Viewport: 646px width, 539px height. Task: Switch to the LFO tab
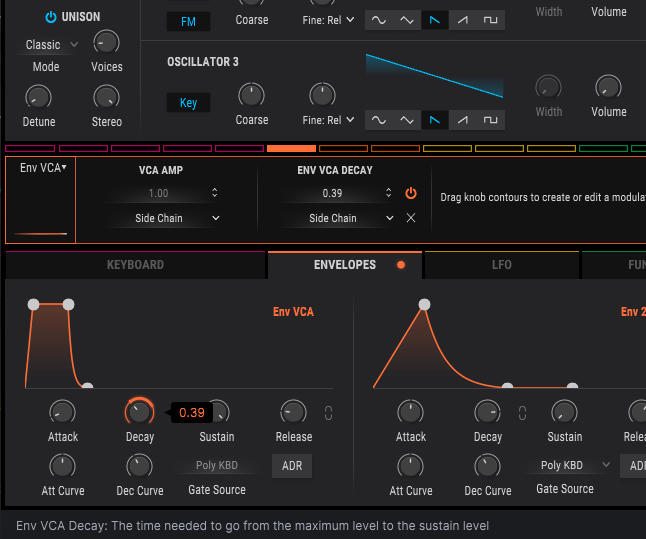click(502, 265)
